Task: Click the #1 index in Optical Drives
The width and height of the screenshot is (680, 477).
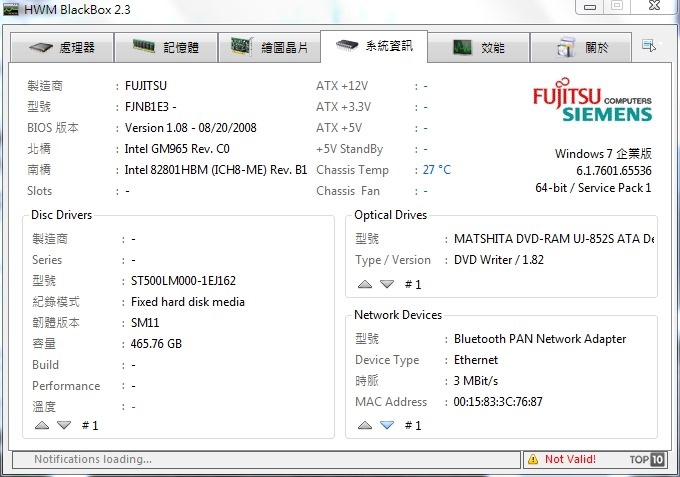Action: point(413,284)
